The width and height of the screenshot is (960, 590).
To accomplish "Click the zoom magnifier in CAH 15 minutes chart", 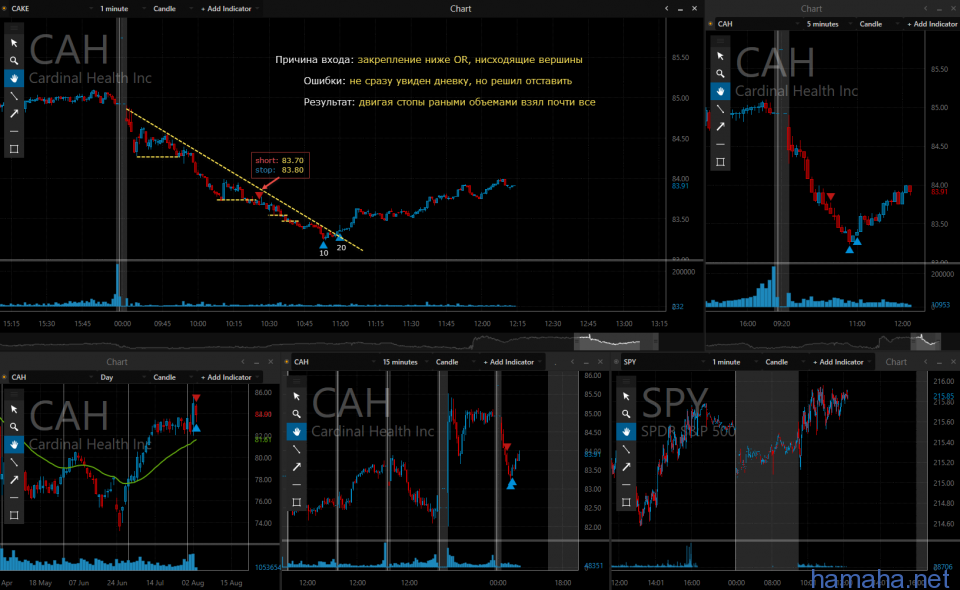I will click(x=297, y=414).
